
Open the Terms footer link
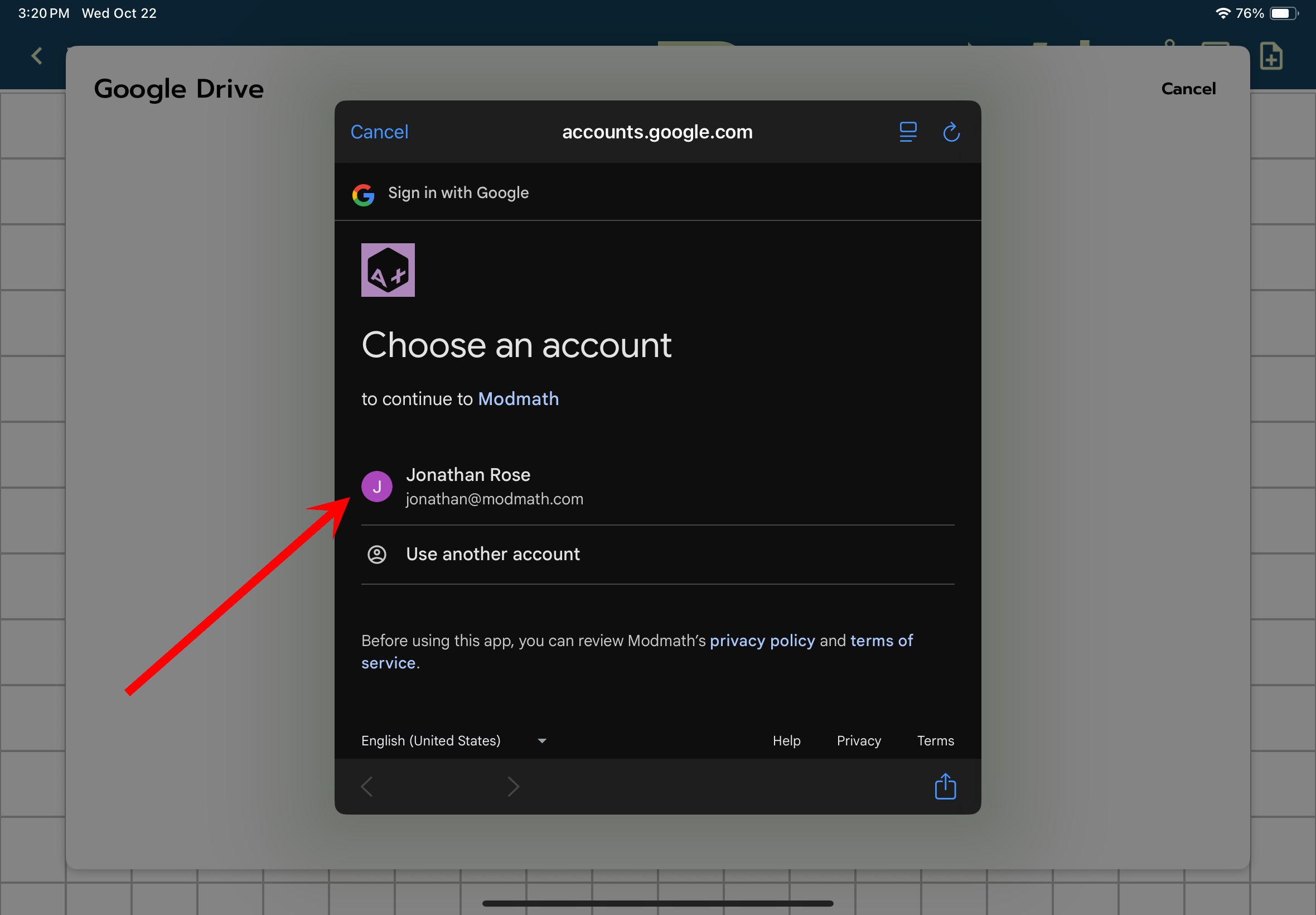tap(935, 741)
